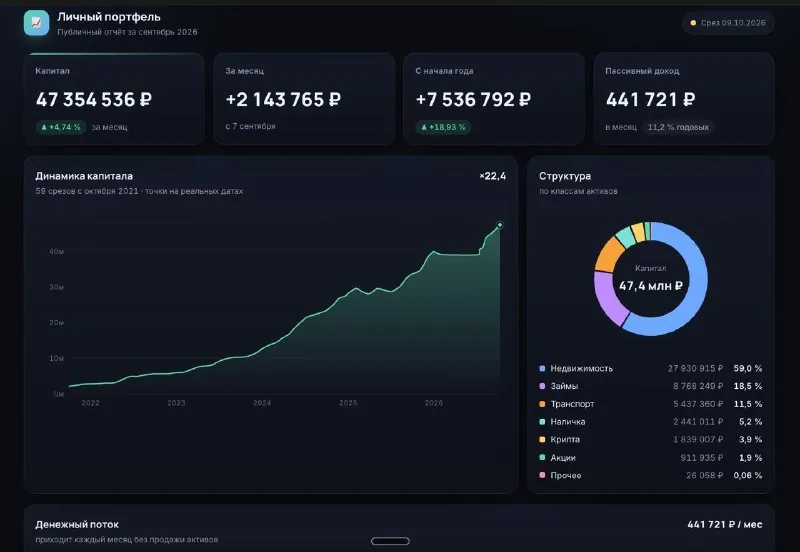The image size is (800, 552).
Task: Click the +18,93 % year growth badge
Action: pyautogui.click(x=443, y=127)
